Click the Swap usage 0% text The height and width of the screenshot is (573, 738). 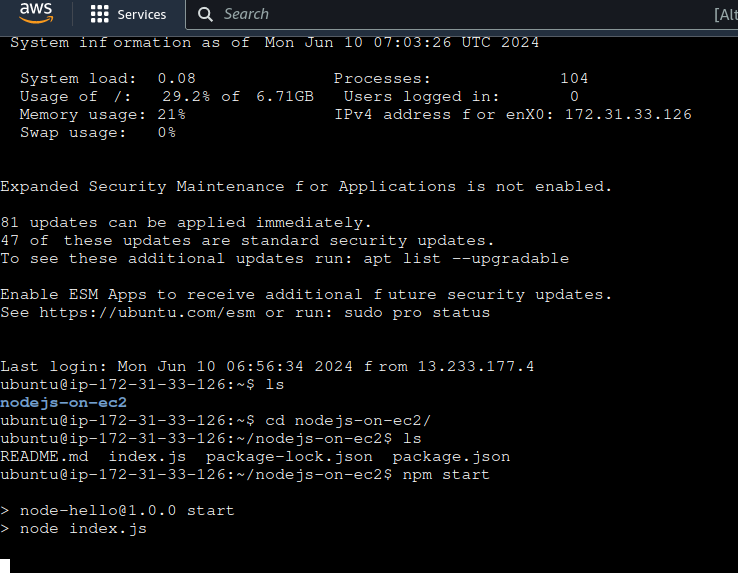[x=98, y=132]
